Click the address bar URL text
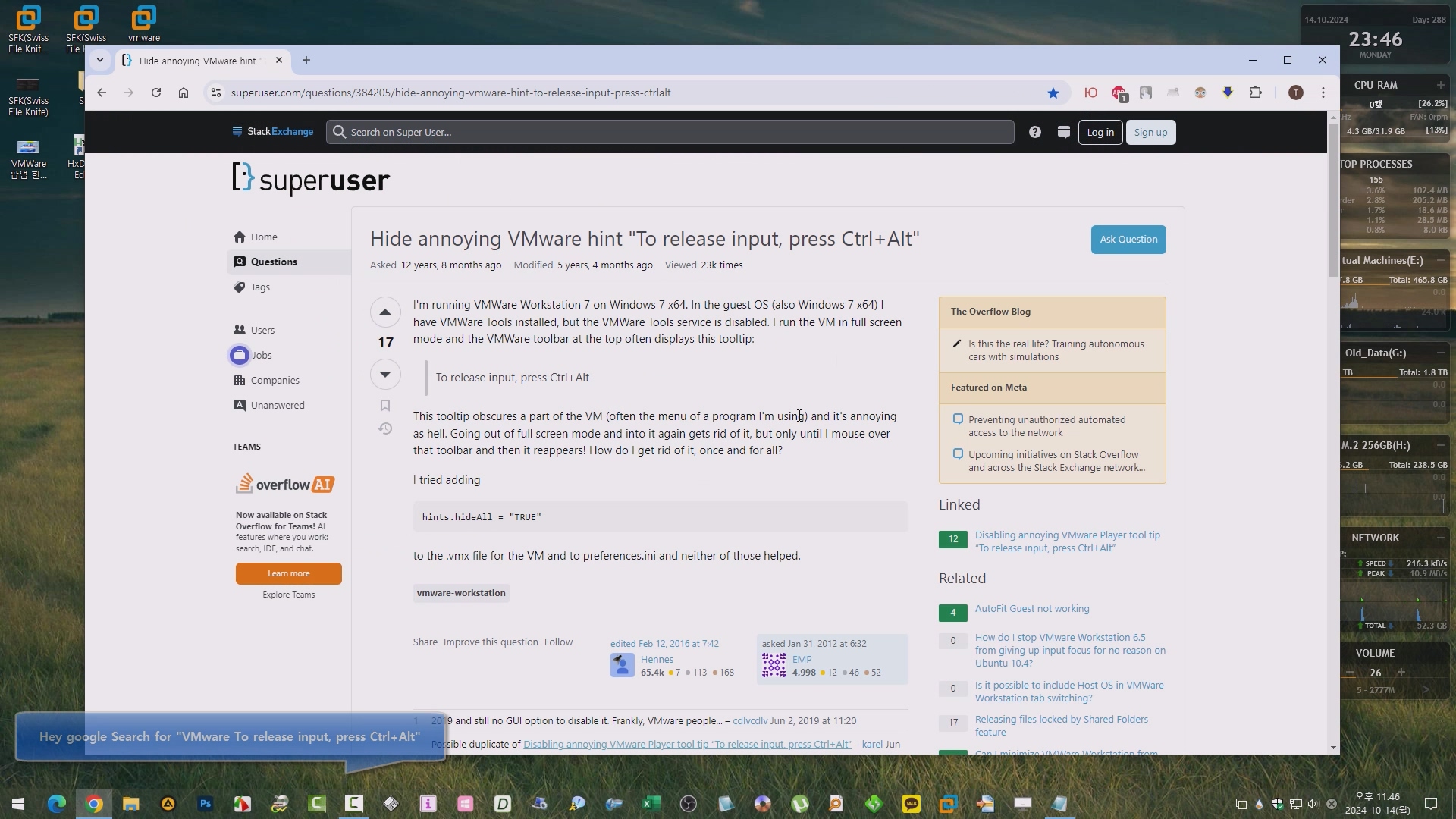 click(x=450, y=93)
